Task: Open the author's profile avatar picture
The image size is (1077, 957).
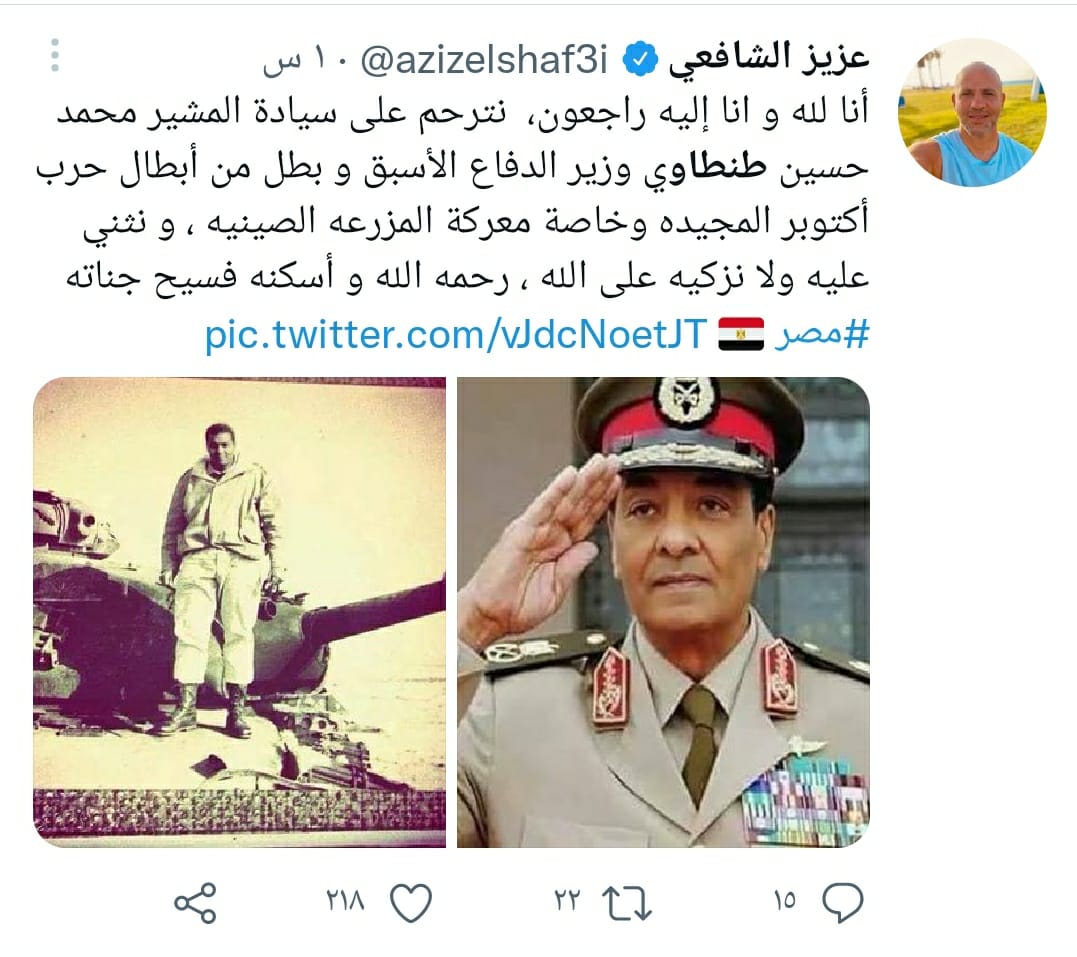Action: coord(973,112)
